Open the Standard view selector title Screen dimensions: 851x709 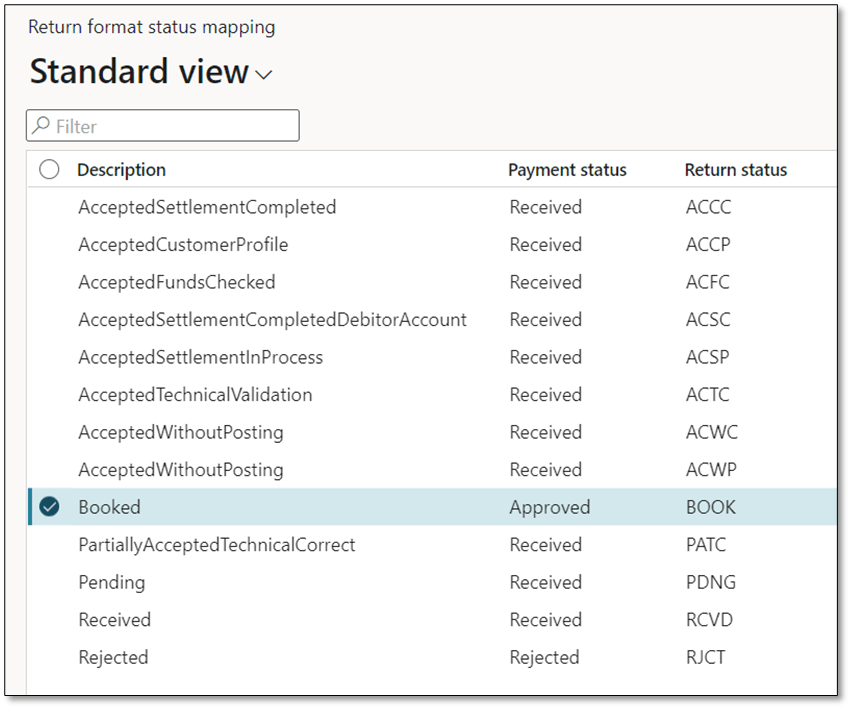(x=139, y=72)
